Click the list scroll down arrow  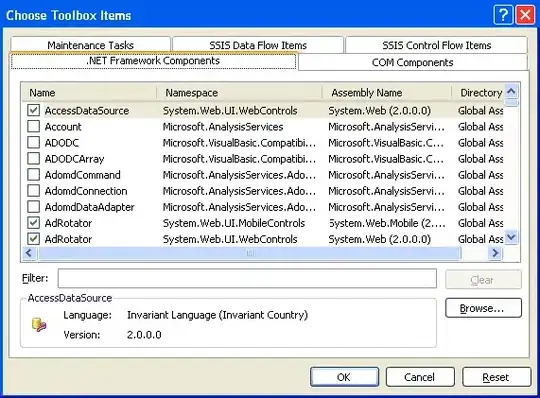click(511, 237)
